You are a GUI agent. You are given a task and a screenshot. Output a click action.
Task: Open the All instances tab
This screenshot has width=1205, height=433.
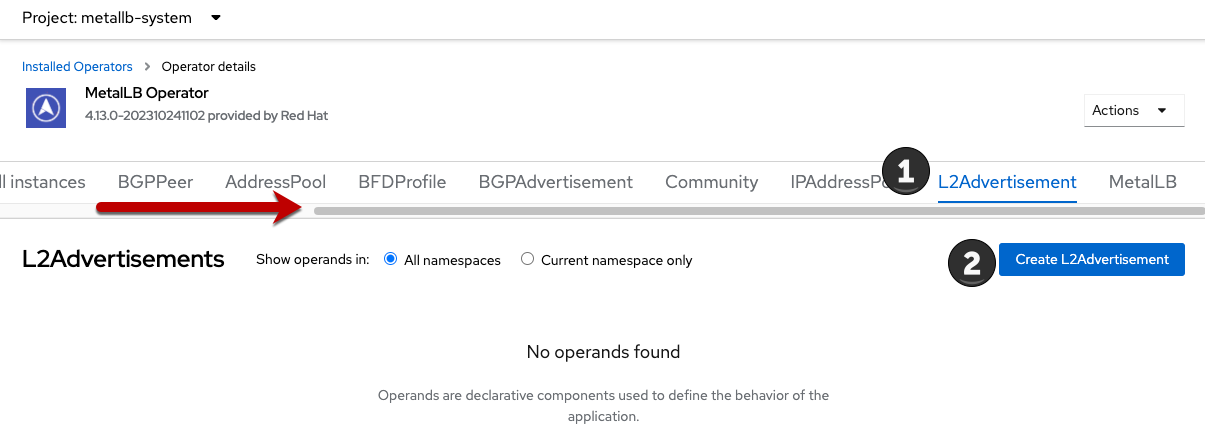click(x=42, y=182)
